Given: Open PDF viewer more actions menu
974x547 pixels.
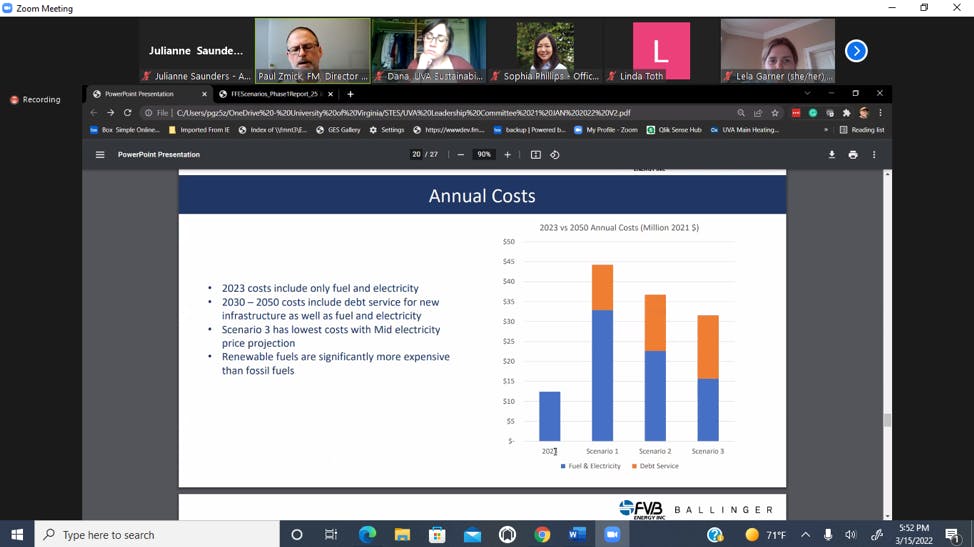Looking at the screenshot, I should point(873,155).
